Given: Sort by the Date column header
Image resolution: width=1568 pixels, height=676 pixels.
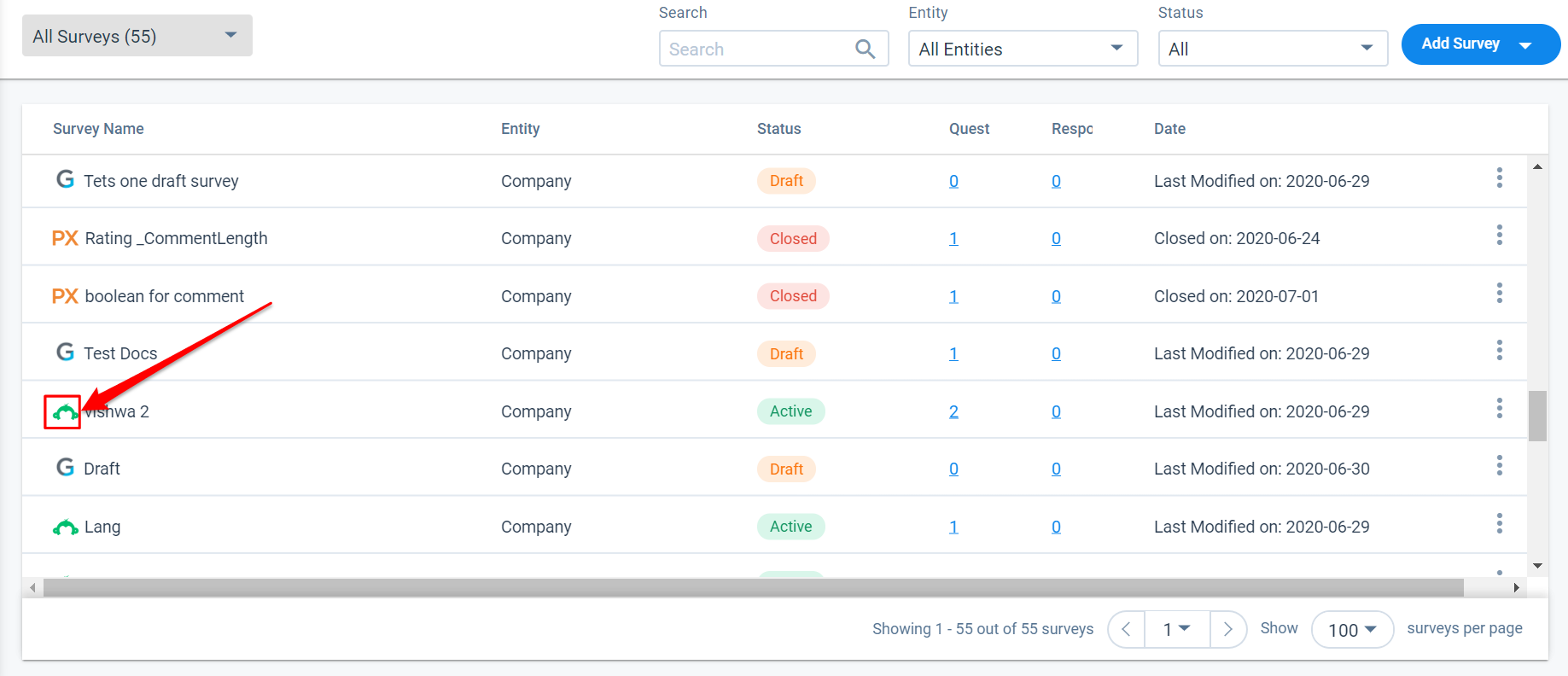Looking at the screenshot, I should [x=1169, y=129].
